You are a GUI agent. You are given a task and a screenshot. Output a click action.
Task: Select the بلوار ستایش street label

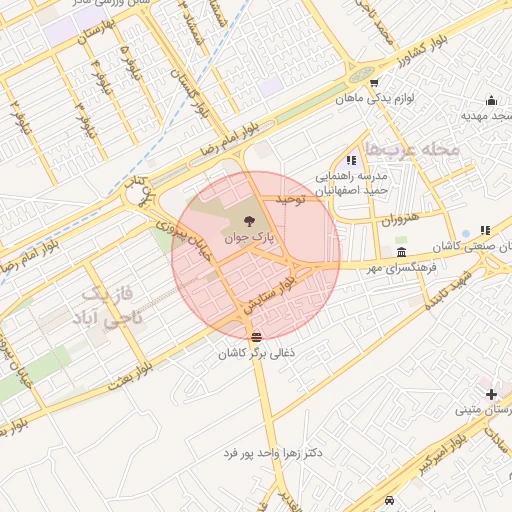[269, 294]
